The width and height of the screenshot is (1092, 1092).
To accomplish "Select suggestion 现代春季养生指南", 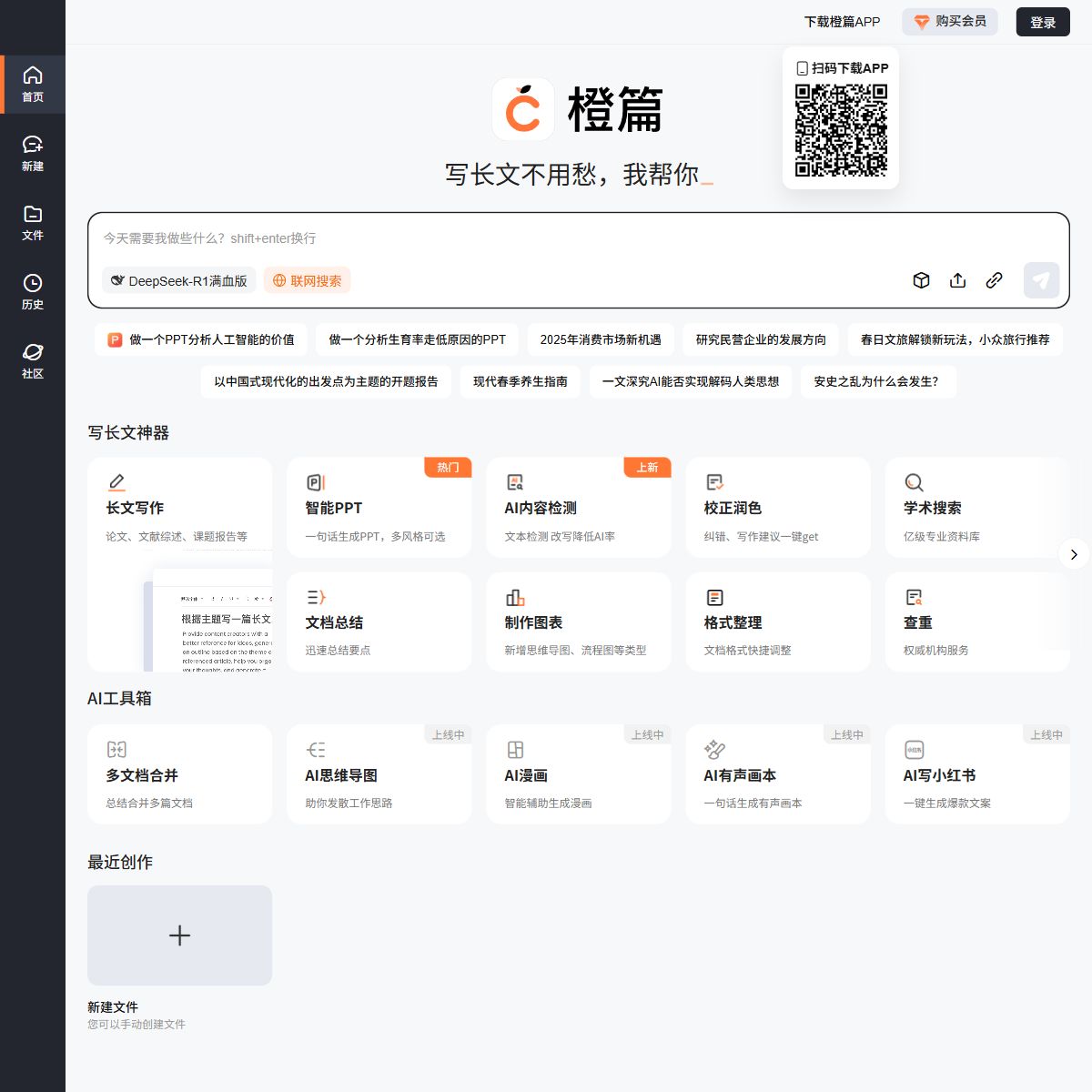I will (x=520, y=381).
